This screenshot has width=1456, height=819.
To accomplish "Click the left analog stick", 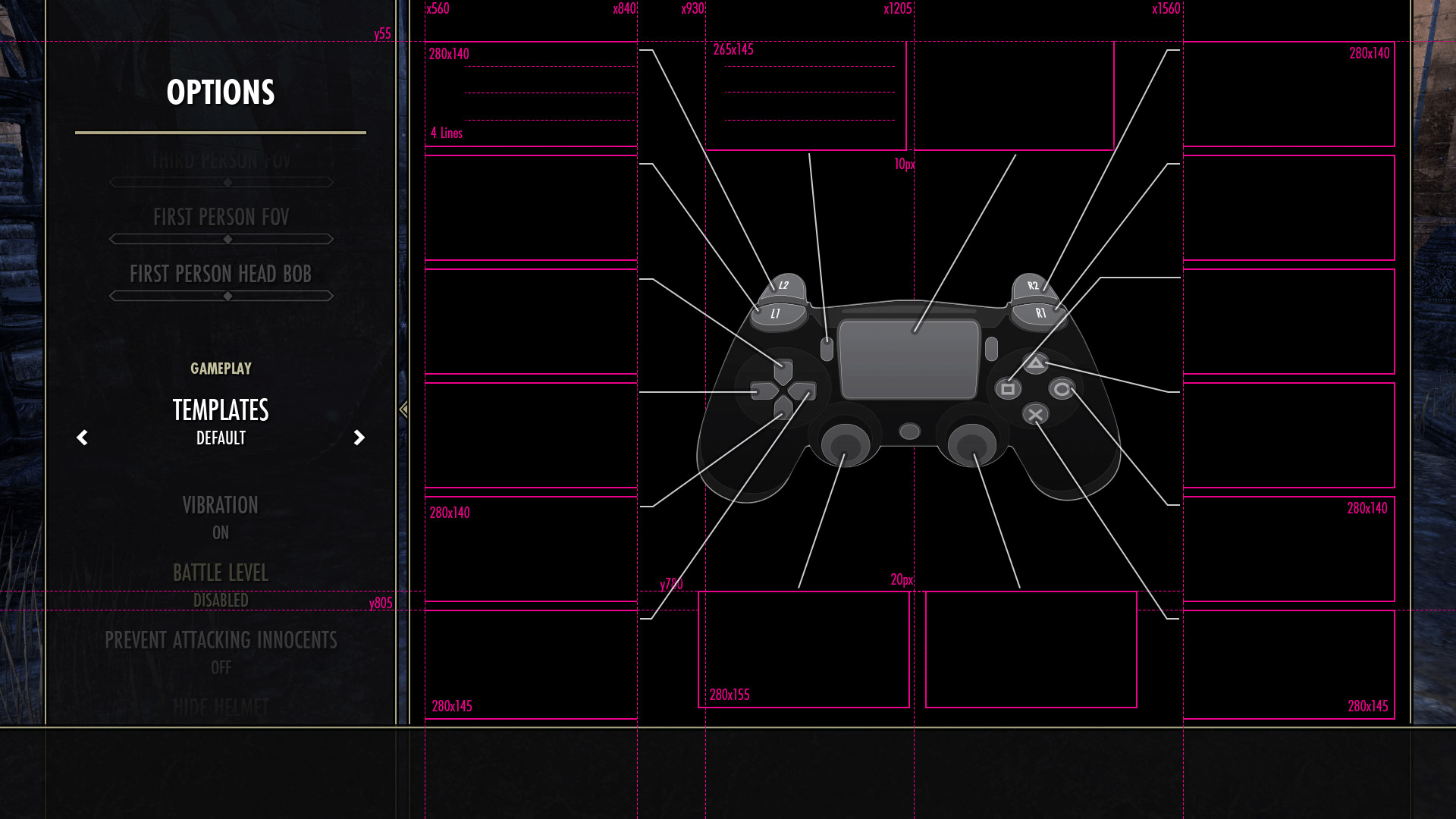I will 845,445.
